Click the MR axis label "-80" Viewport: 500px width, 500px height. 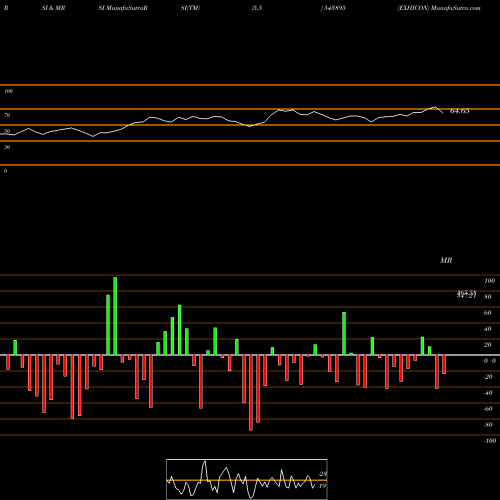488,425
